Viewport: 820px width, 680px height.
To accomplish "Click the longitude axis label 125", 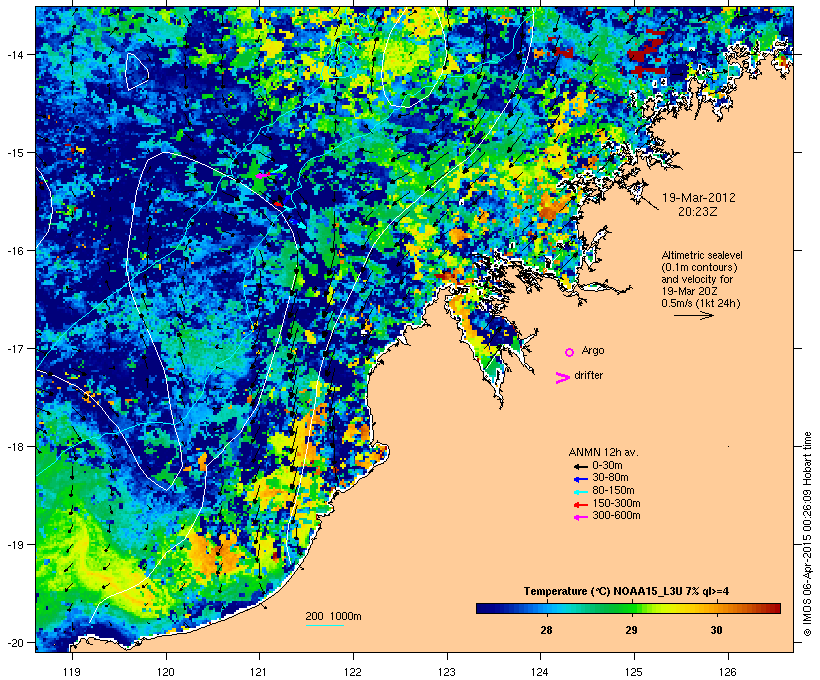I will tap(634, 672).
